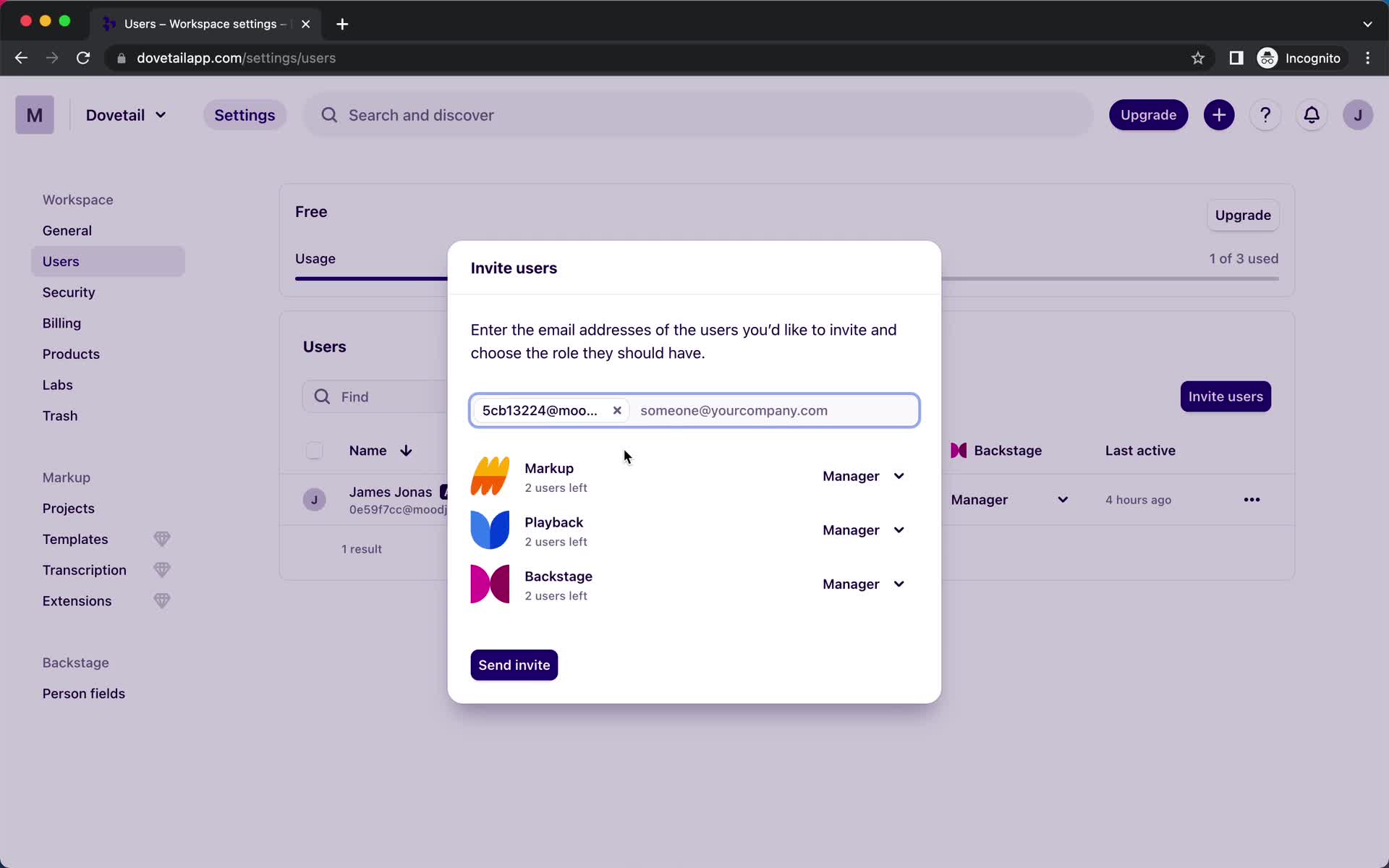Click the Users tab in workspace settings
This screenshot has width=1389, height=868.
point(61,261)
